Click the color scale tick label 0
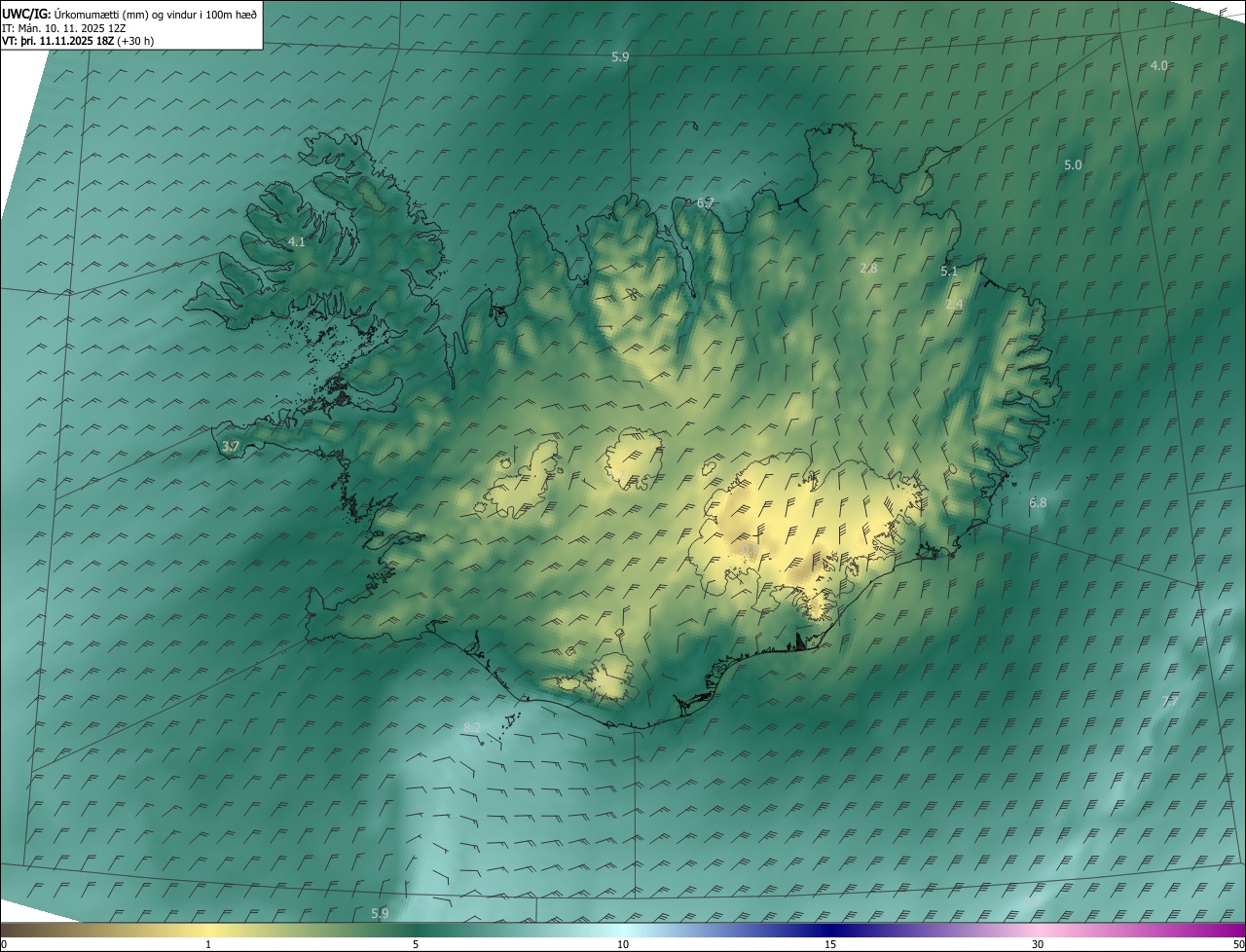The image size is (1246, 952). pyautogui.click(x=4, y=945)
